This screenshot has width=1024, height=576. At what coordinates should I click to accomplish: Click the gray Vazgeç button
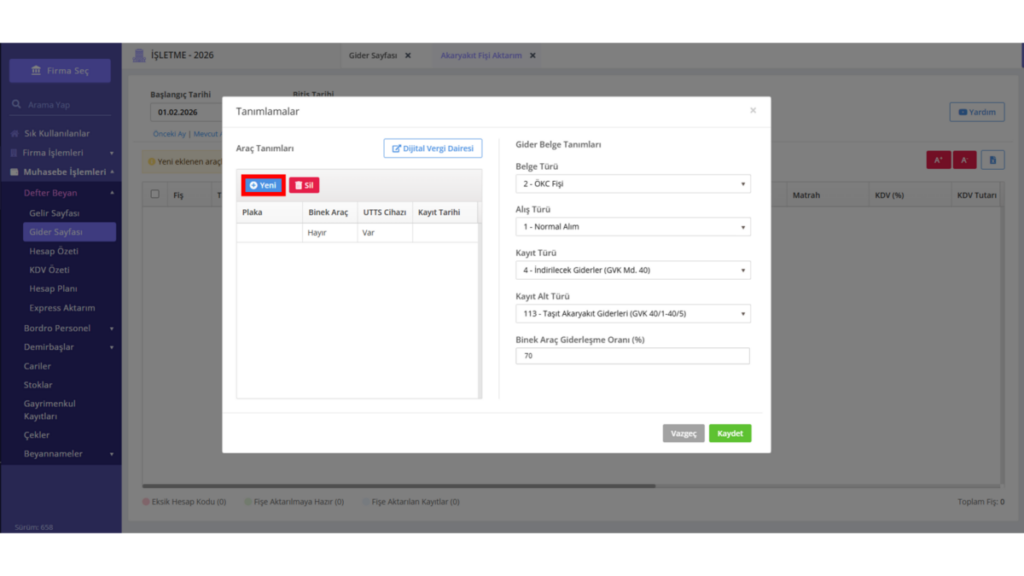tap(684, 434)
